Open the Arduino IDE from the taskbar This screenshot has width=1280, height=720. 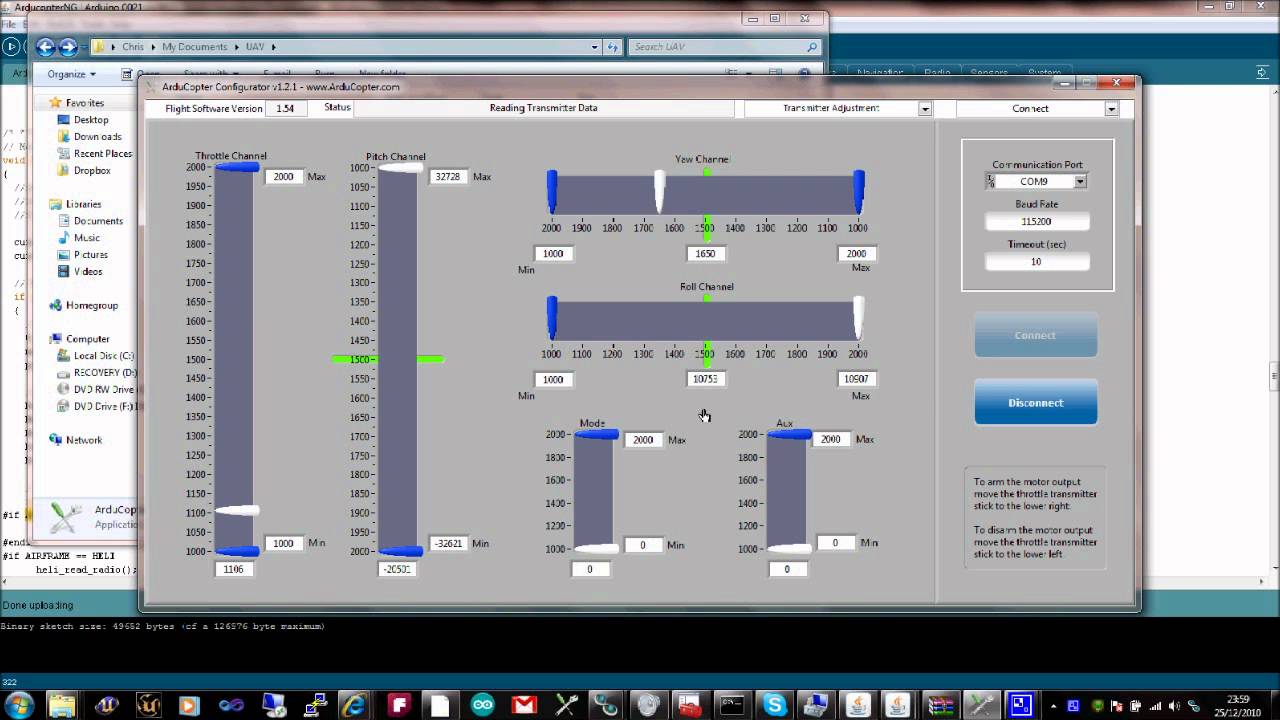(482, 705)
